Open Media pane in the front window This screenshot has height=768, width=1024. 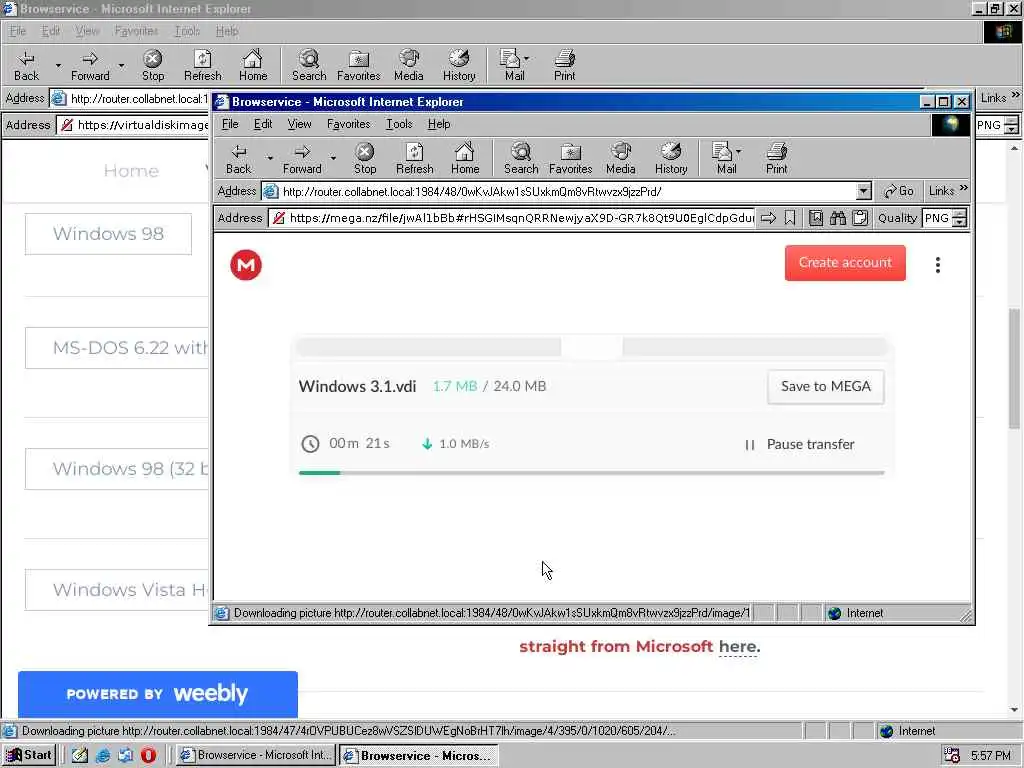[620, 159]
